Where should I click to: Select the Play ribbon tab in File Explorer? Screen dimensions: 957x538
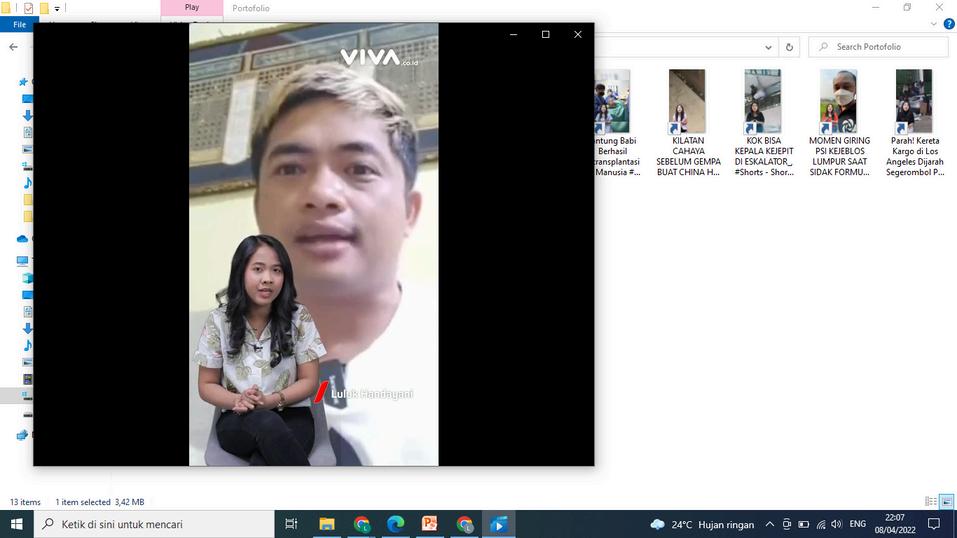coord(192,7)
